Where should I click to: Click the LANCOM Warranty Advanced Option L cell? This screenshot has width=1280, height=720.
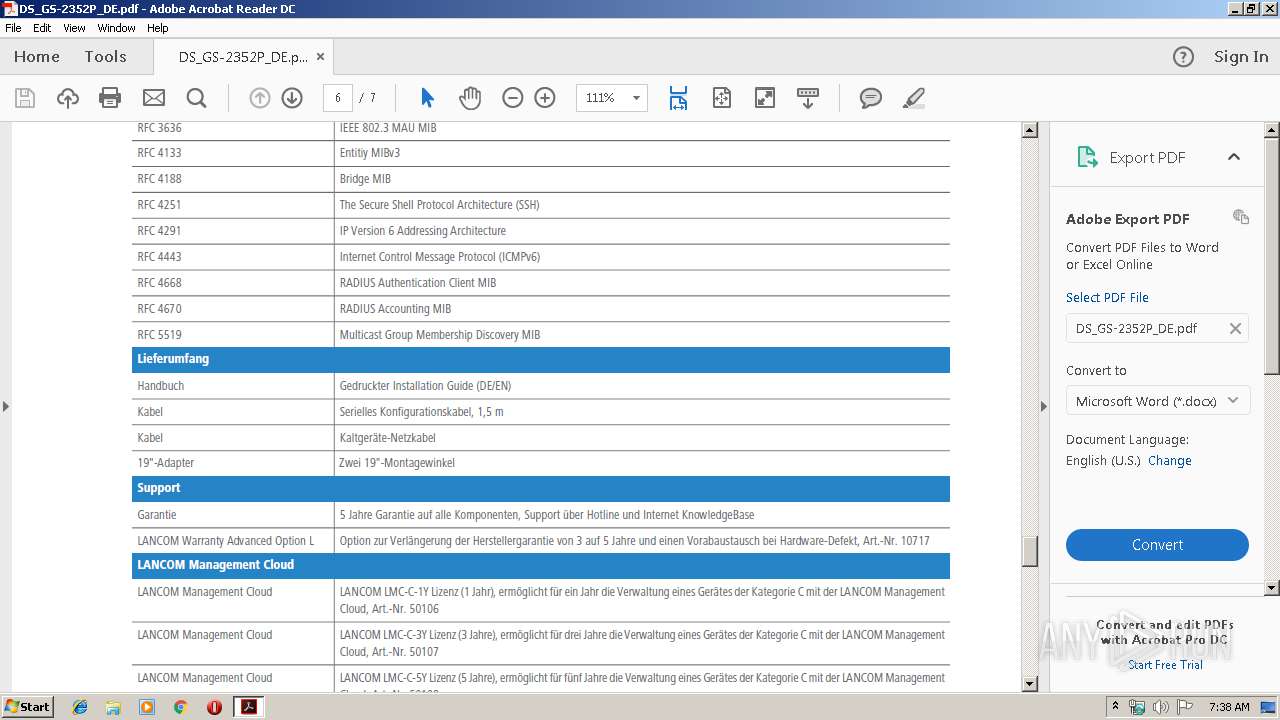[x=233, y=541]
